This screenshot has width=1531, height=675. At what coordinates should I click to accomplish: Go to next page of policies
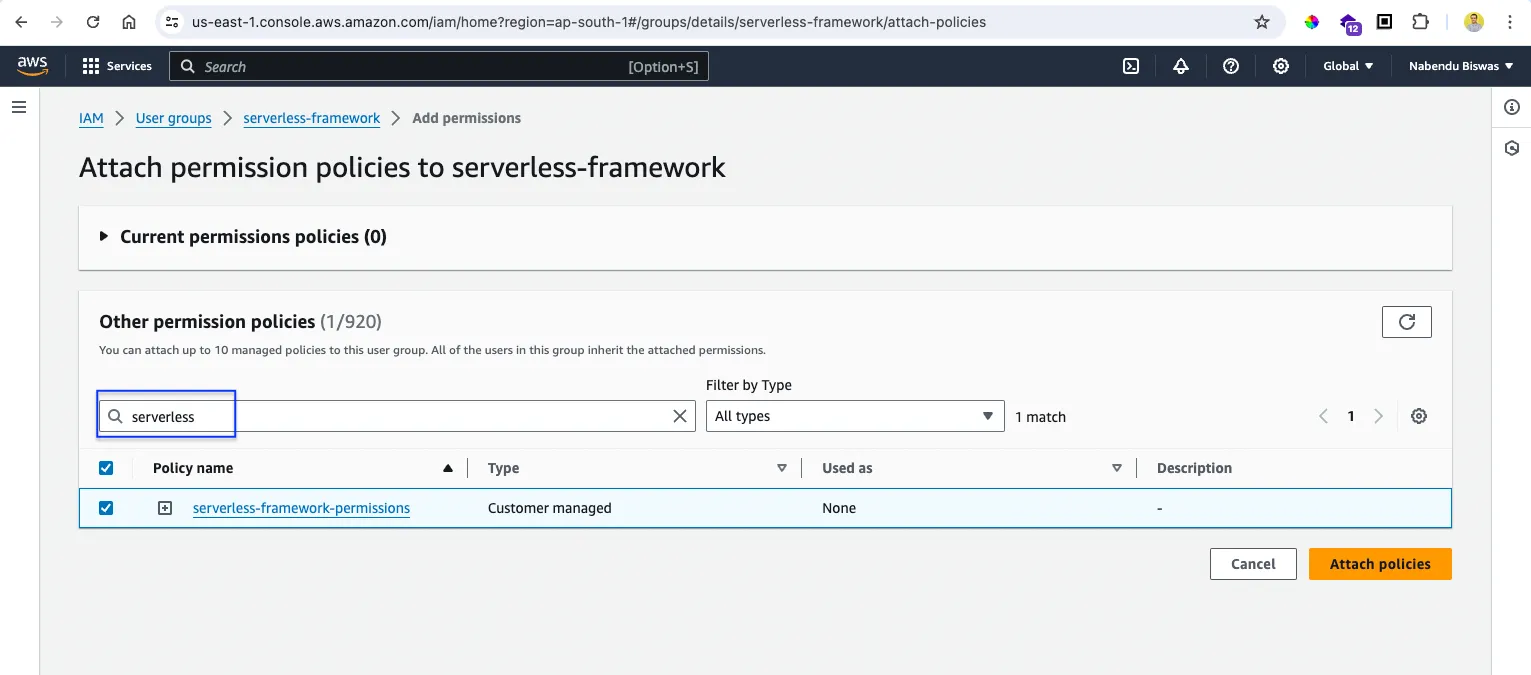[1379, 416]
